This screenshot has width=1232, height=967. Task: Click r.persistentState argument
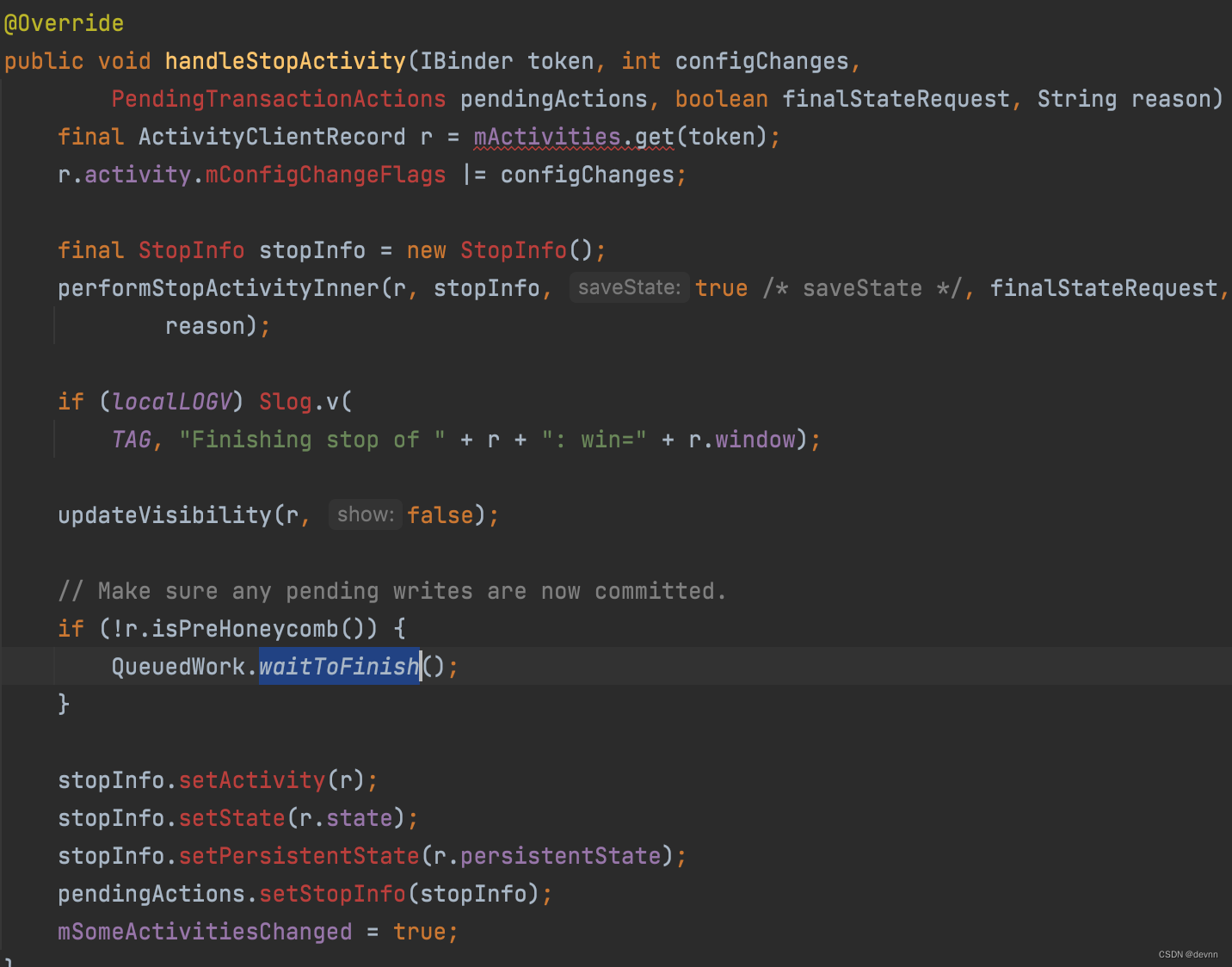click(547, 856)
